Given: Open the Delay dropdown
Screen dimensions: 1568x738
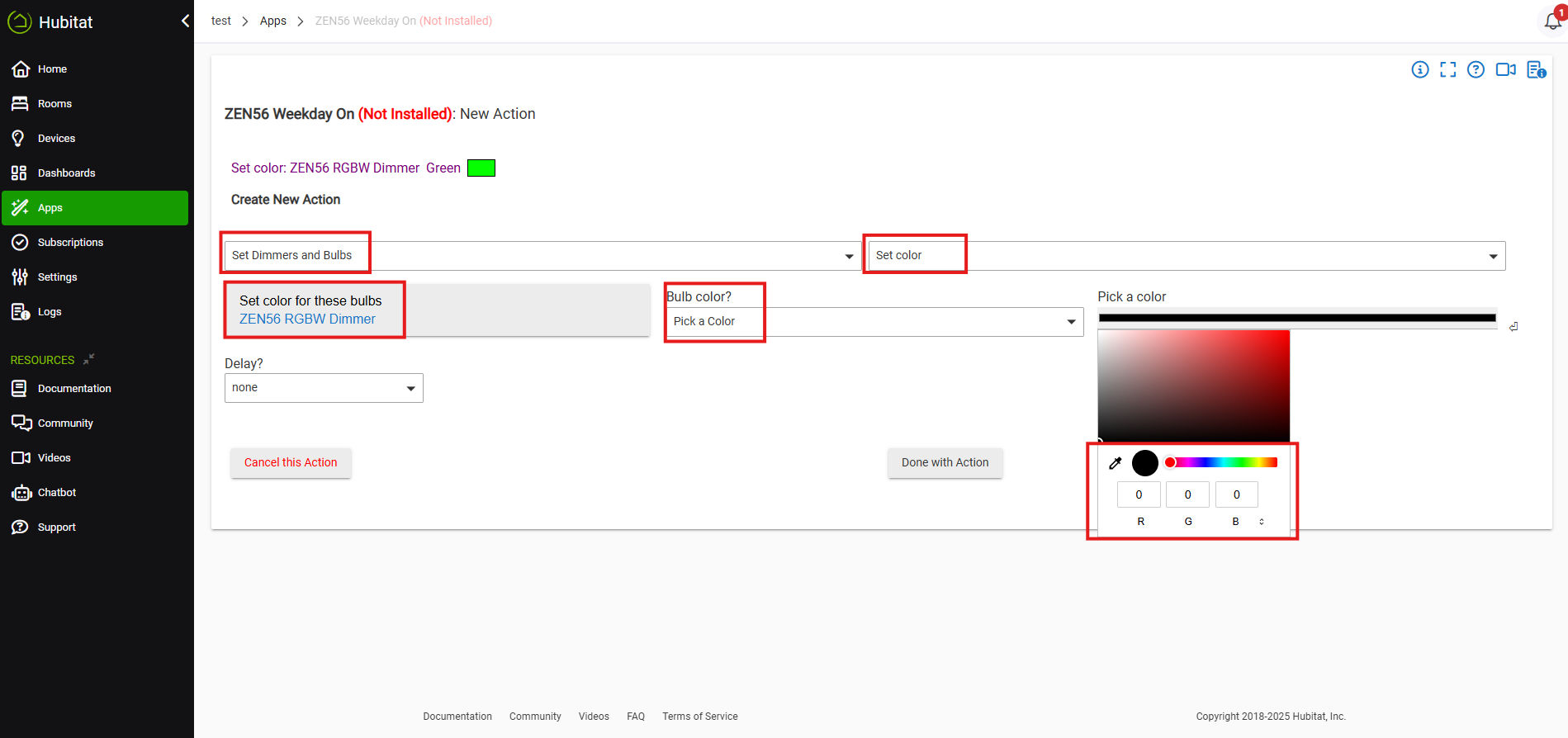Looking at the screenshot, I should pos(324,388).
